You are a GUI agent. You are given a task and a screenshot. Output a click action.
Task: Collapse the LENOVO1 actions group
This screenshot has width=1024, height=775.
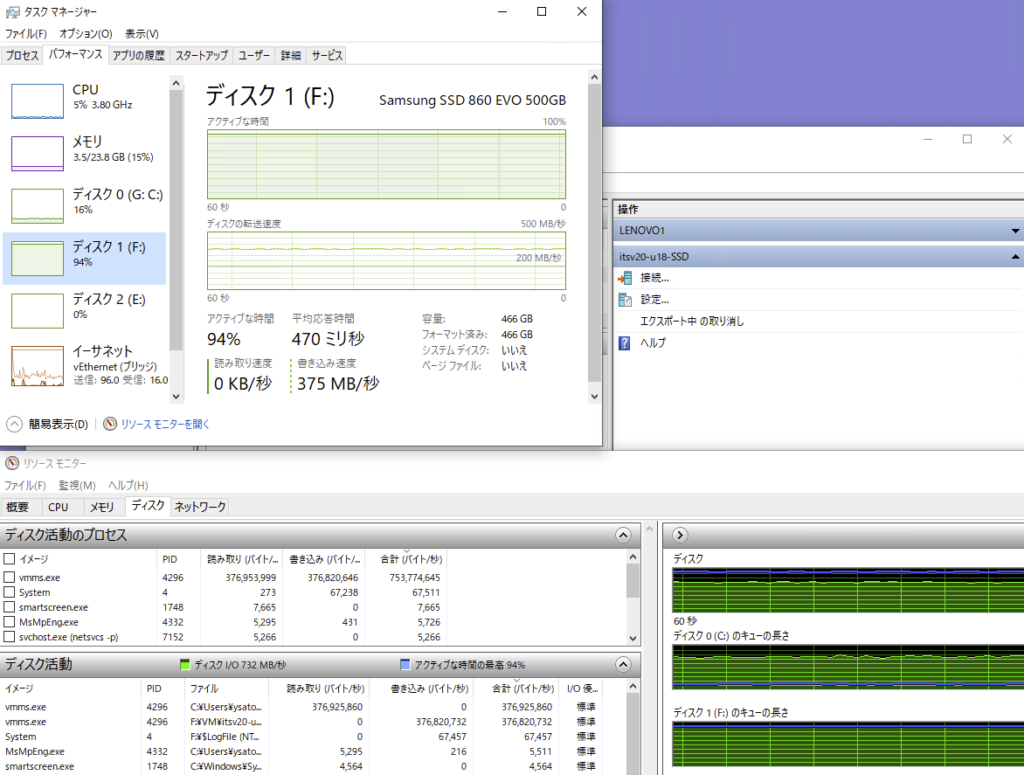(x=1016, y=230)
